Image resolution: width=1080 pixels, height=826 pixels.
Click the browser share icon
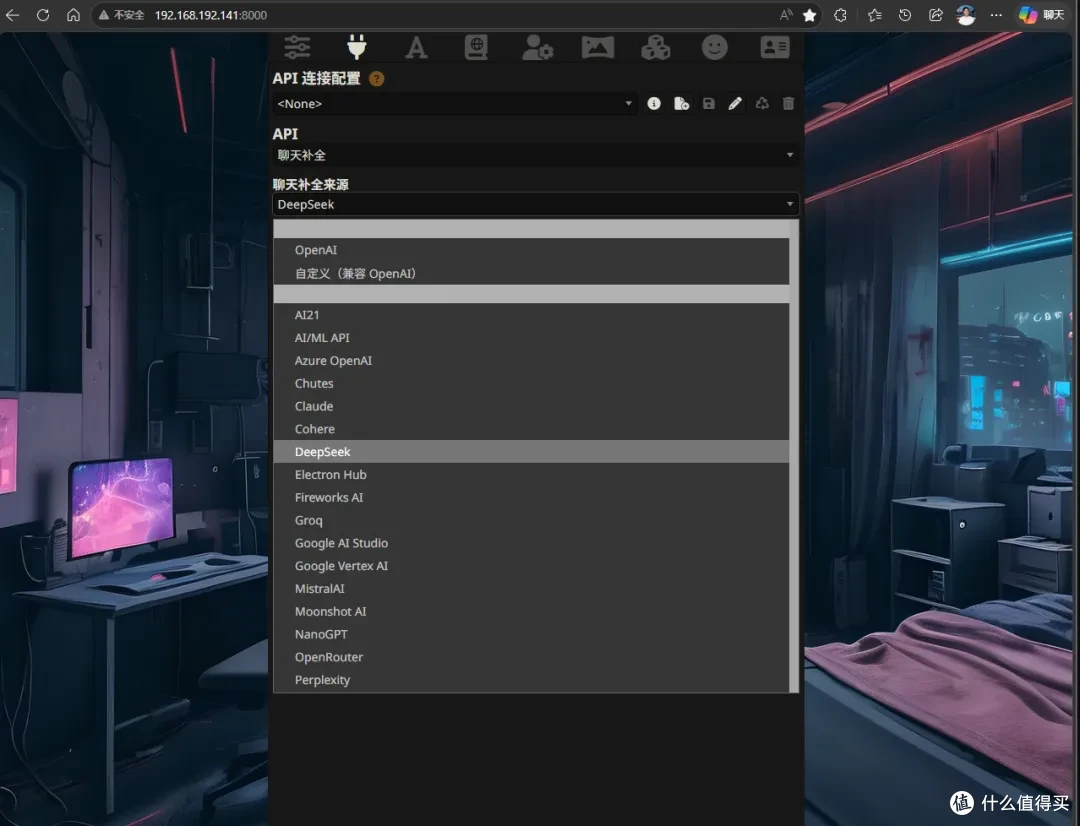[x=935, y=15]
